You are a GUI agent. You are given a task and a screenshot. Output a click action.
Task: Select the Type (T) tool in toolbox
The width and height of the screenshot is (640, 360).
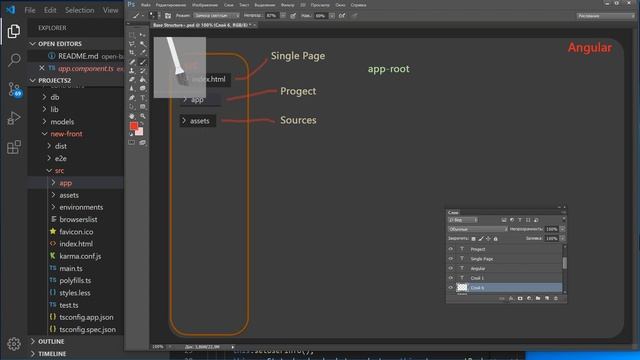(142, 98)
